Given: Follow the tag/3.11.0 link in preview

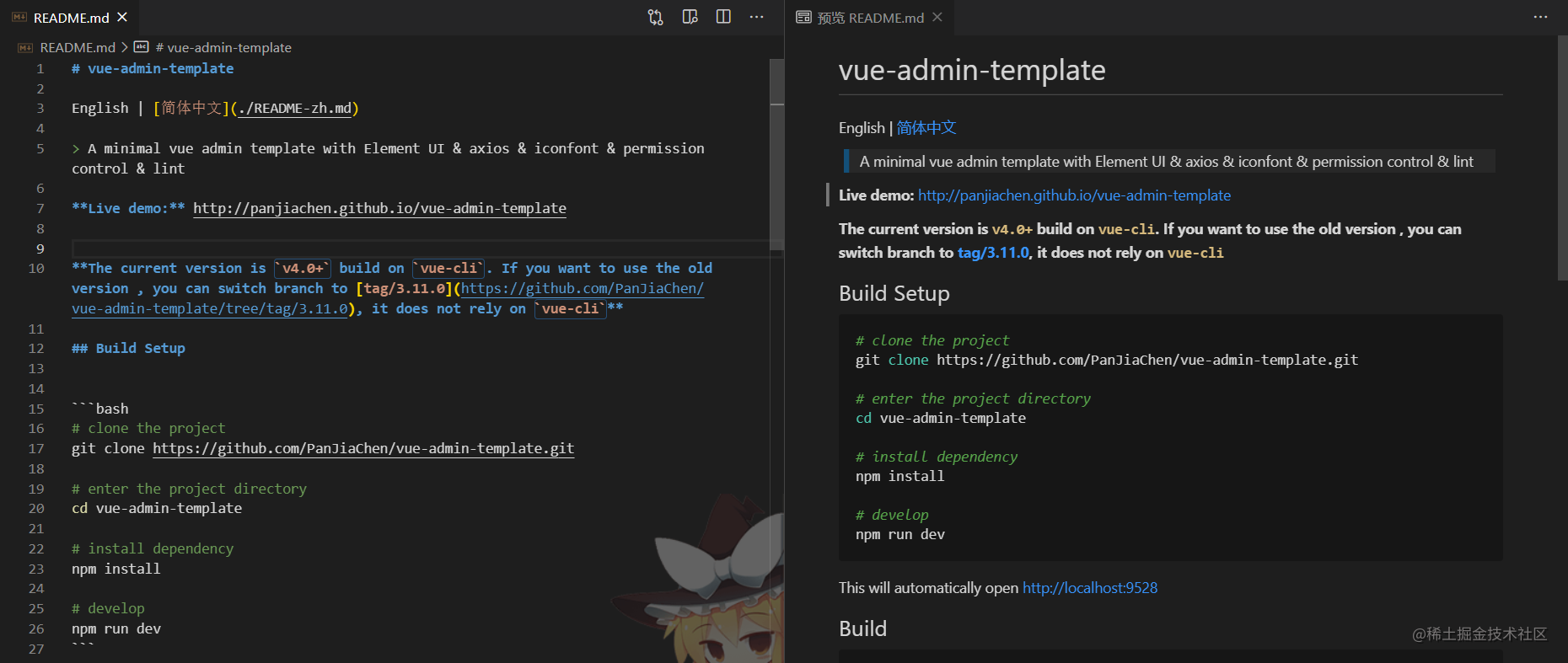Looking at the screenshot, I should pyautogui.click(x=993, y=253).
